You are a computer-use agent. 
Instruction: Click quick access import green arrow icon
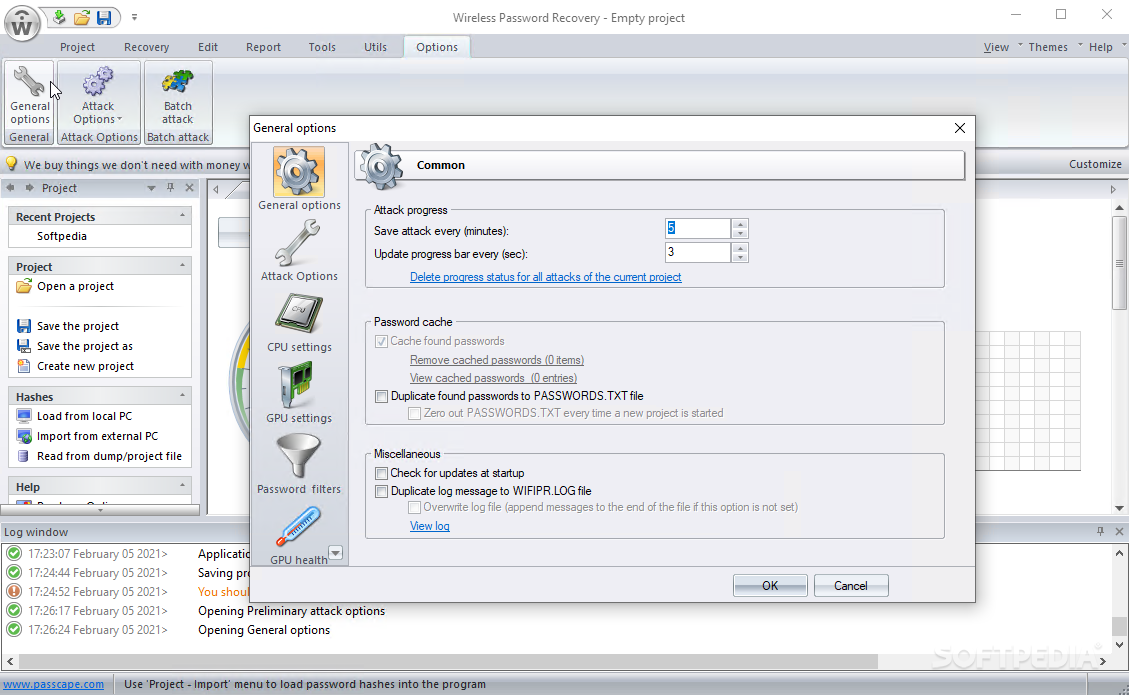click(x=59, y=17)
